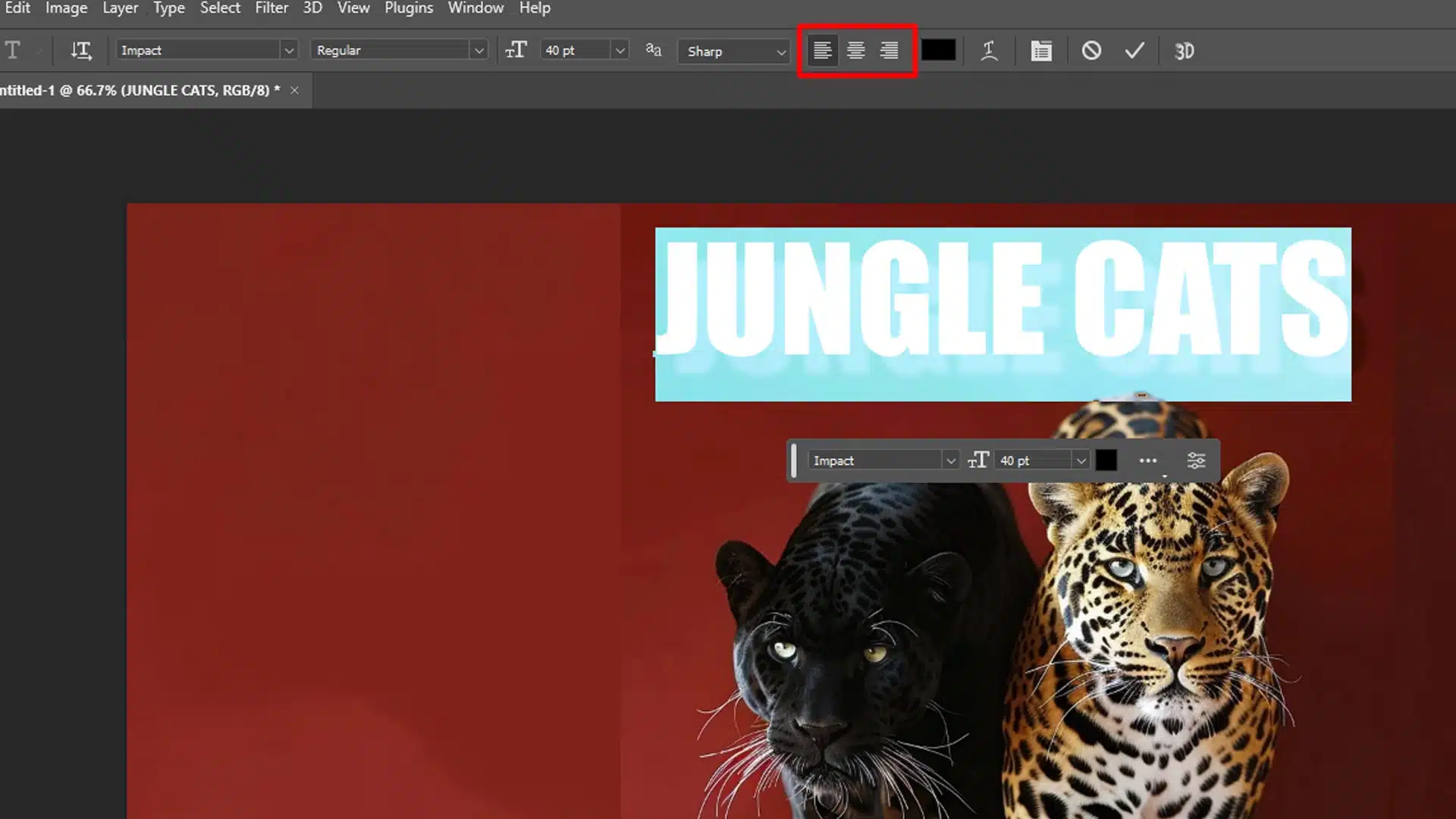Image resolution: width=1456 pixels, height=819 pixels.
Task: Toggle the 3D text effect icon
Action: click(x=1184, y=50)
